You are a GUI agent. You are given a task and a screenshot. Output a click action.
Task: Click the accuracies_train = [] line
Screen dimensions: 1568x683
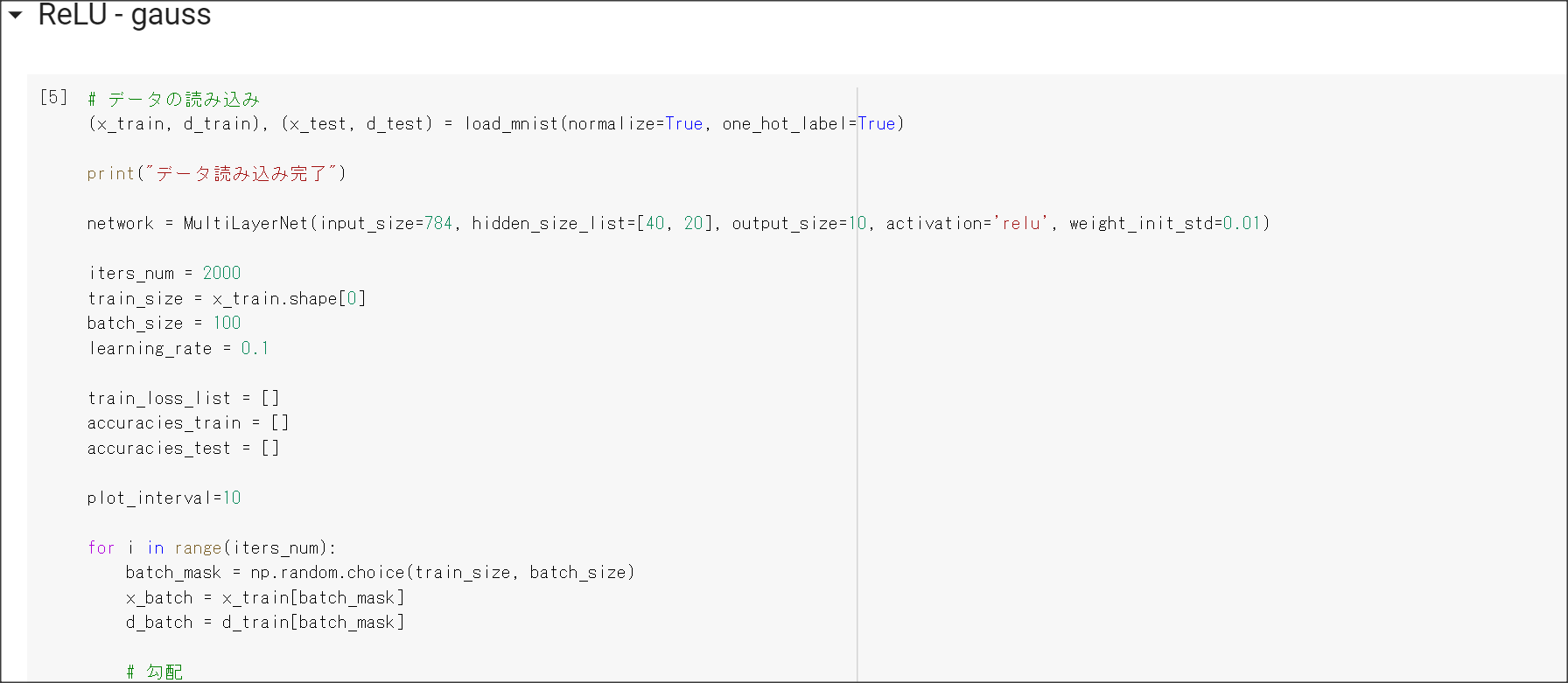pyautogui.click(x=188, y=423)
